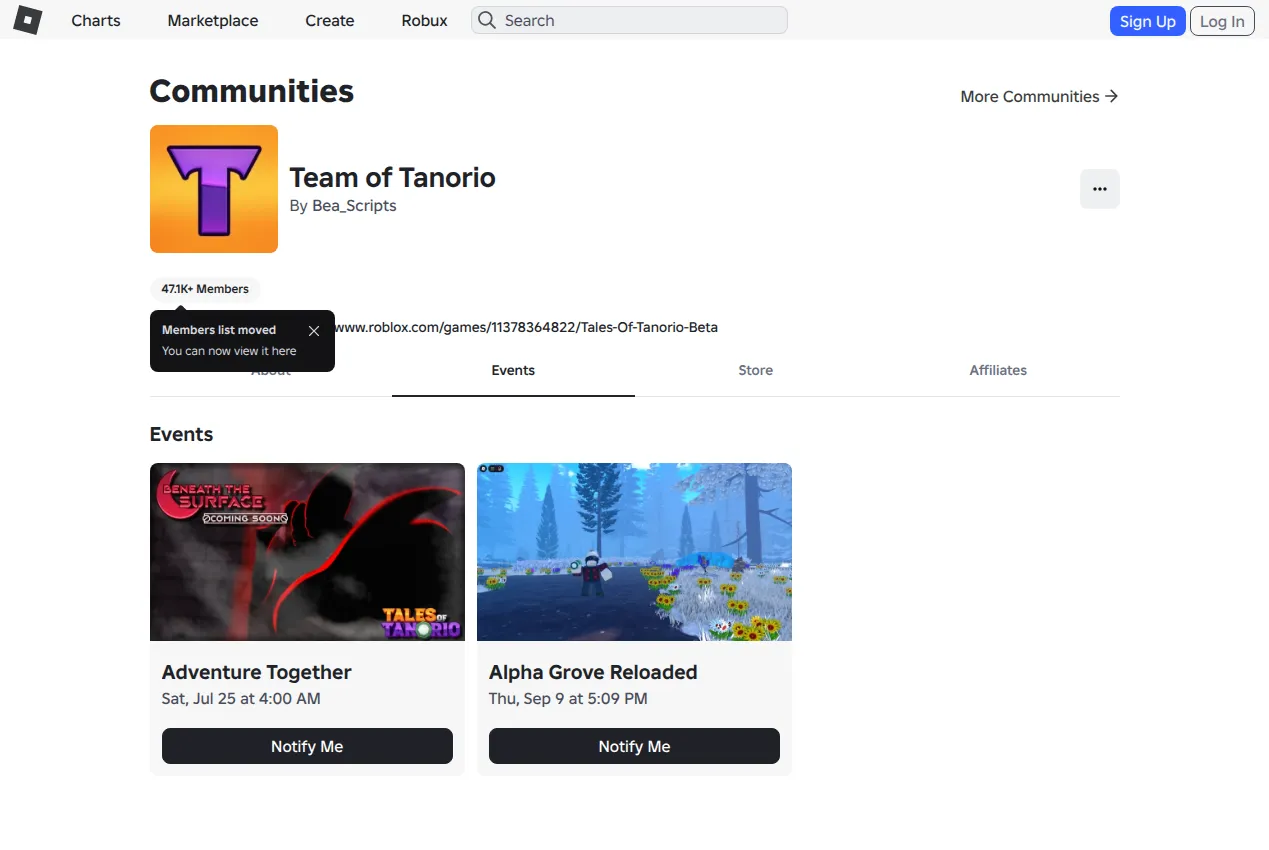This screenshot has height=850, width=1269.
Task: Click the Thu, Sep 9 at 5:09 PM date
Action: 568,699
